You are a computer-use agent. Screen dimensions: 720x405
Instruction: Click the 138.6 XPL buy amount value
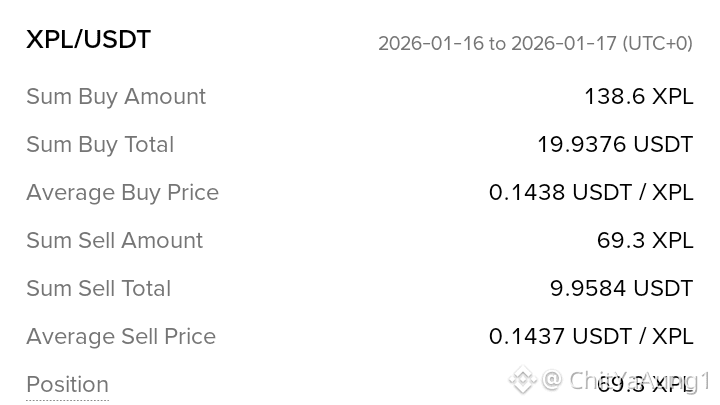click(x=638, y=97)
